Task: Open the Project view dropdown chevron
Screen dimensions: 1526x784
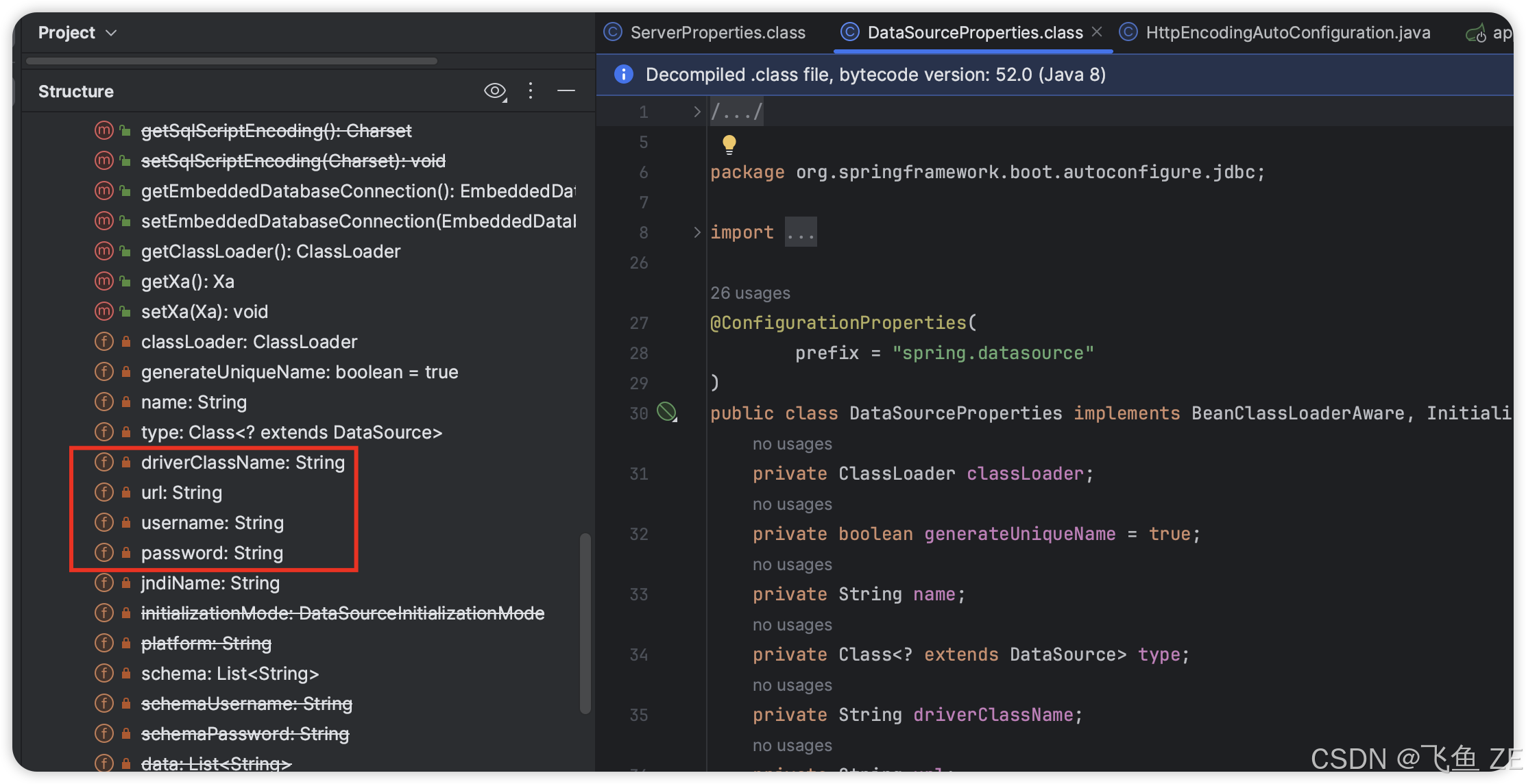Action: click(x=111, y=33)
